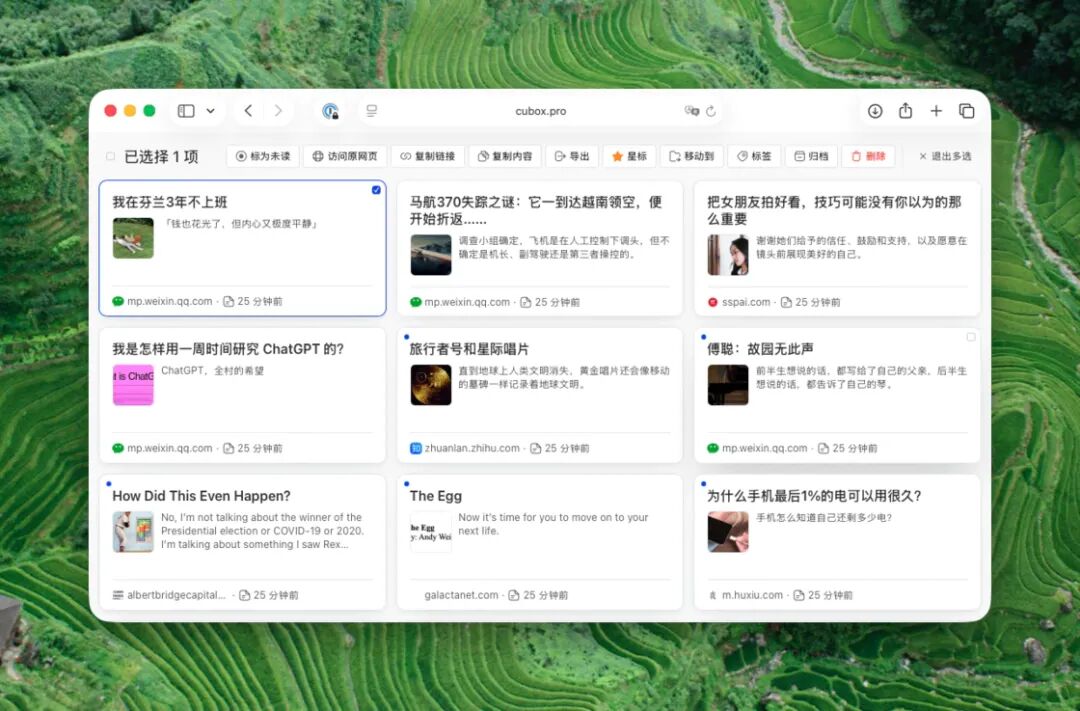
Task: Uncheck the 我在芬兰3年不上班 card checkbox
Action: pyautogui.click(x=376, y=189)
